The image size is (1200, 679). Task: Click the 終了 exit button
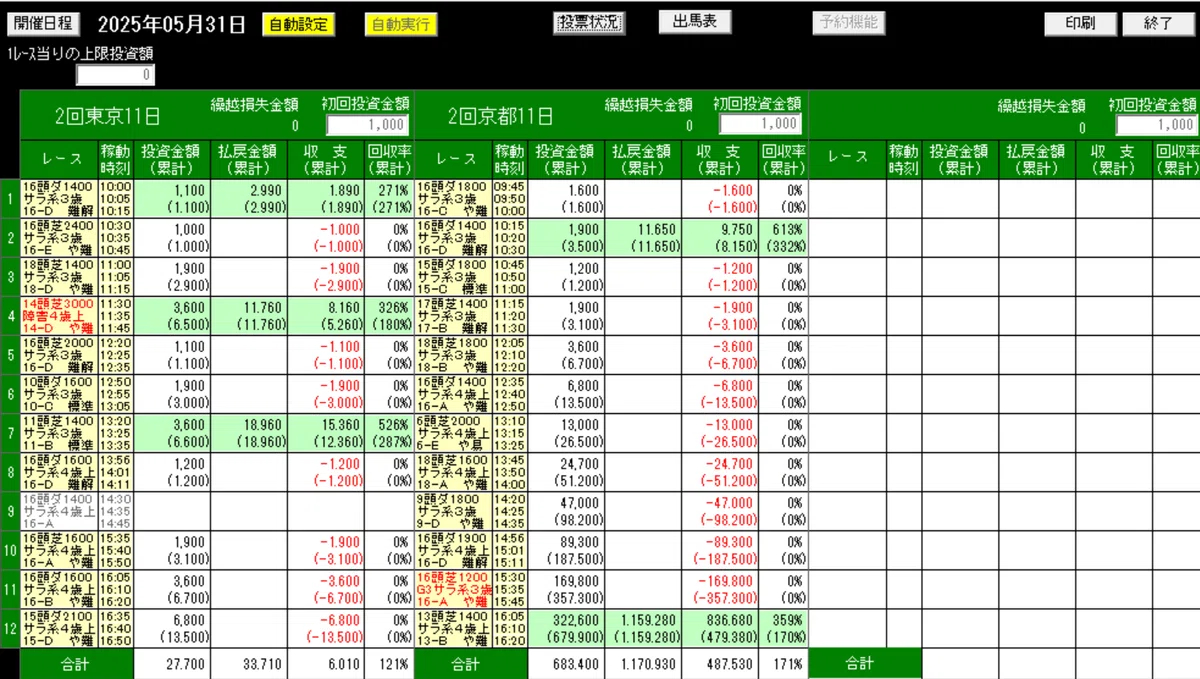[1158, 23]
